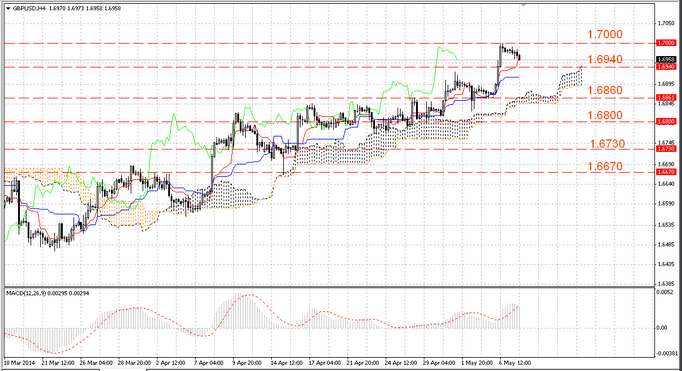Screen dimensions: 682x371
Task: Click the 6 May 12:00 time axis label
Action: pyautogui.click(x=515, y=362)
